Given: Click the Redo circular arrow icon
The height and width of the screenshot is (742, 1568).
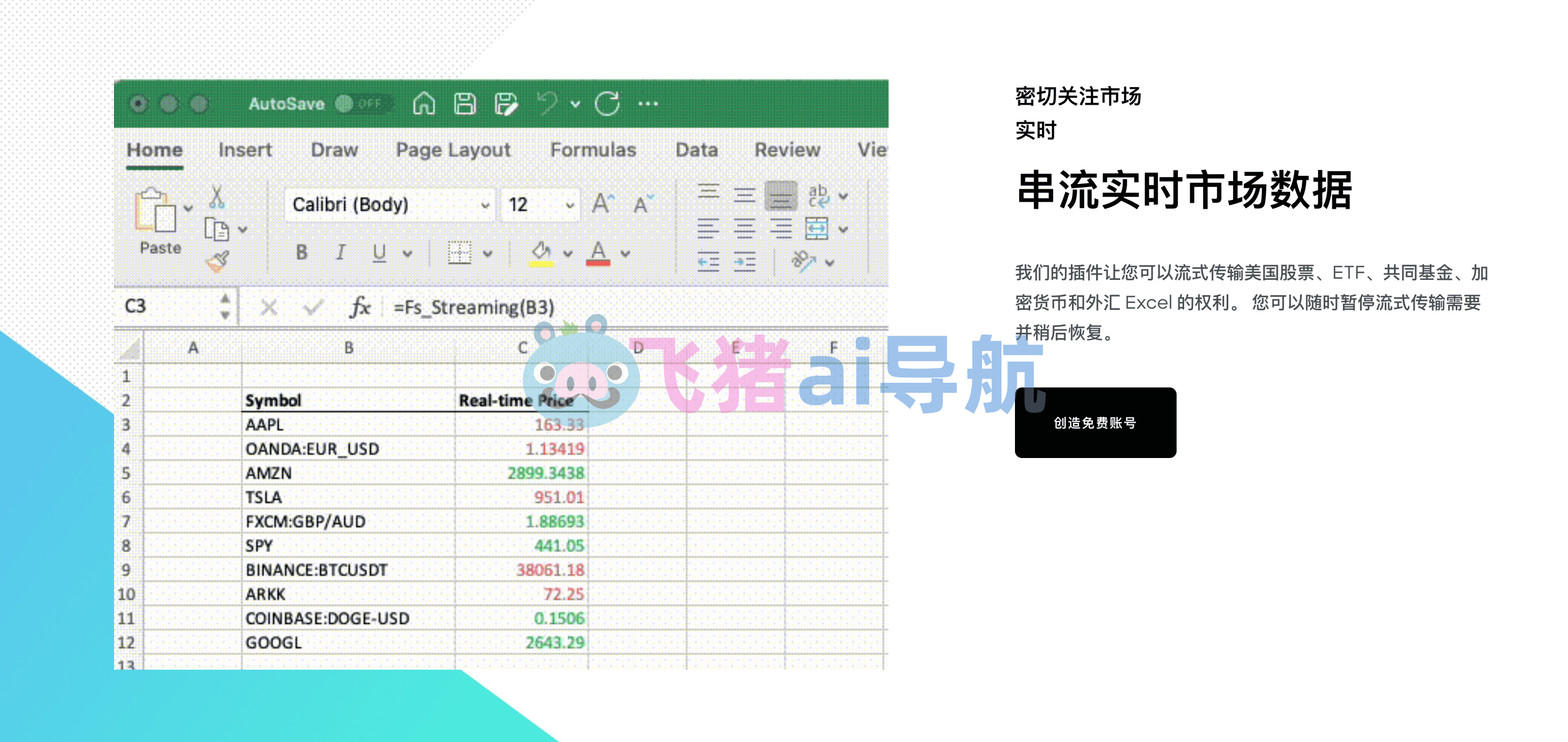Looking at the screenshot, I should point(607,103).
